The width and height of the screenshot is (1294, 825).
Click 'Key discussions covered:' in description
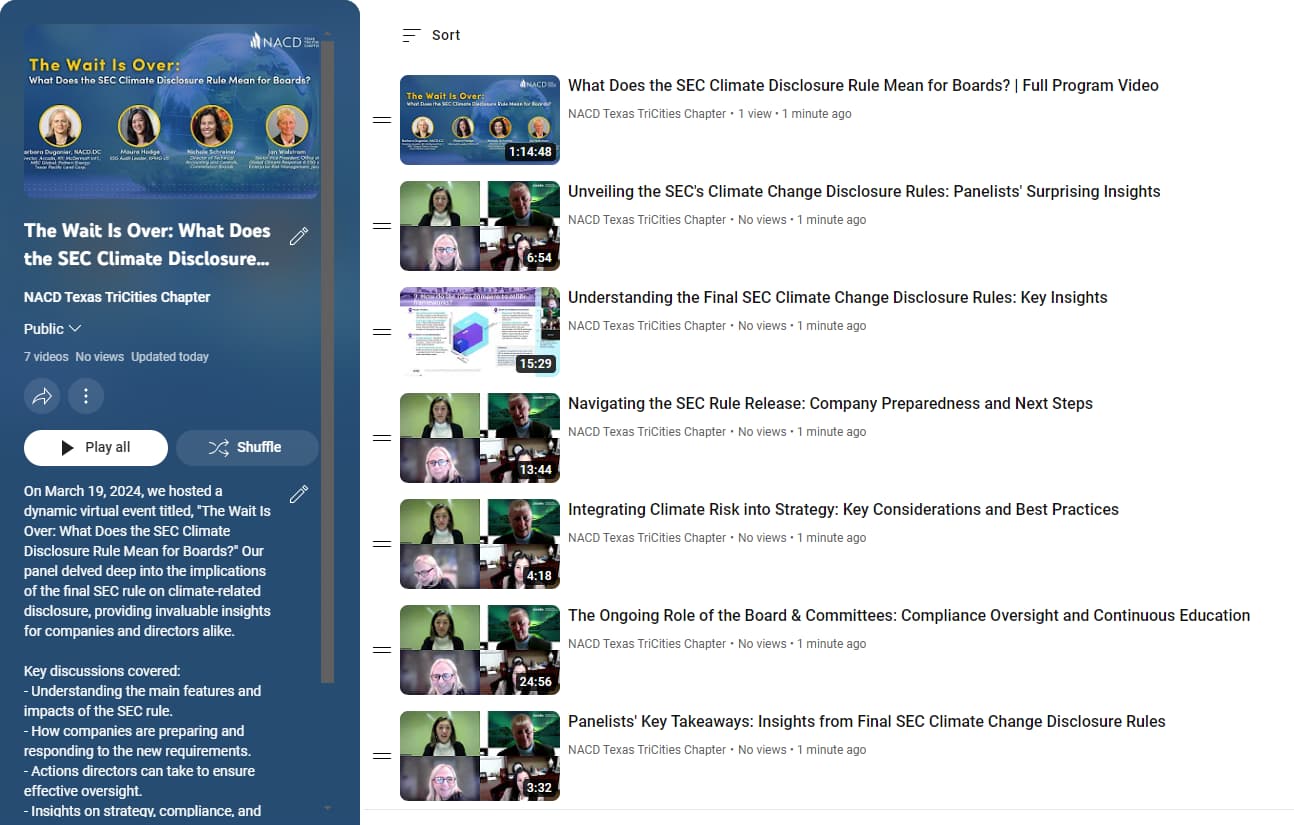(x=102, y=671)
